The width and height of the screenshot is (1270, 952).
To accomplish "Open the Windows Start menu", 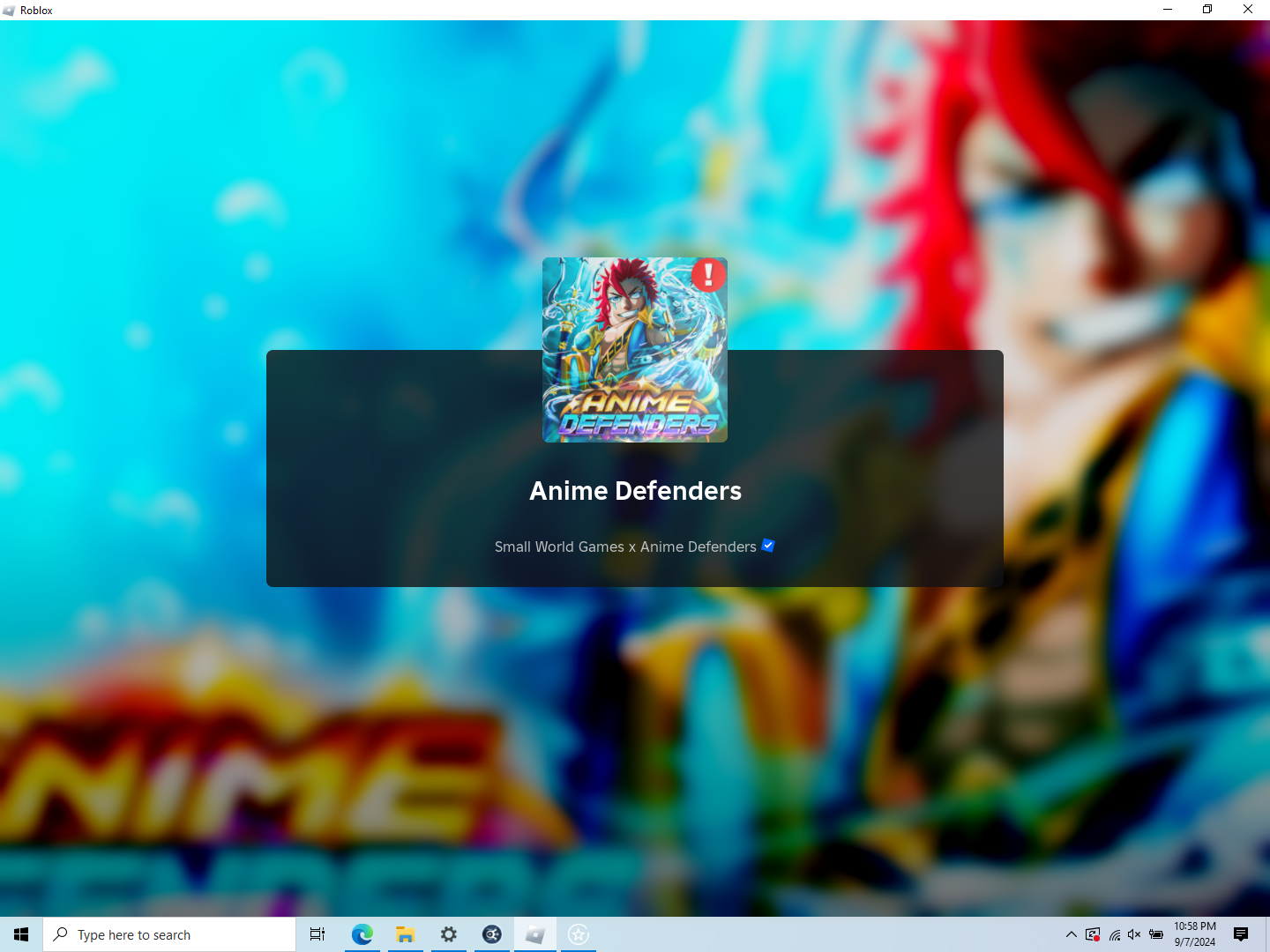I will click(x=21, y=934).
